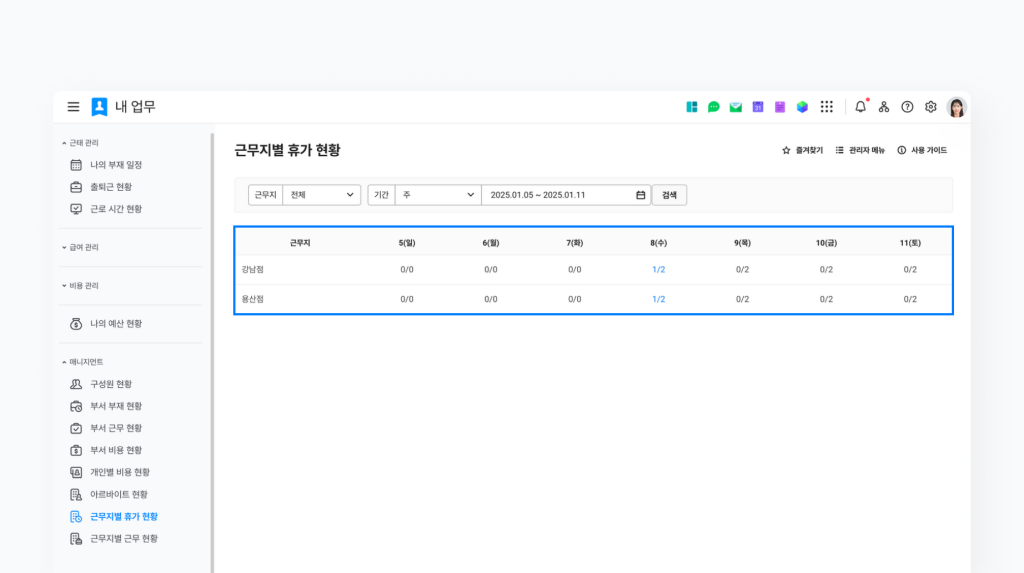
Task: Click 용산점 0/0 cell under 6(월)
Action: (490, 299)
